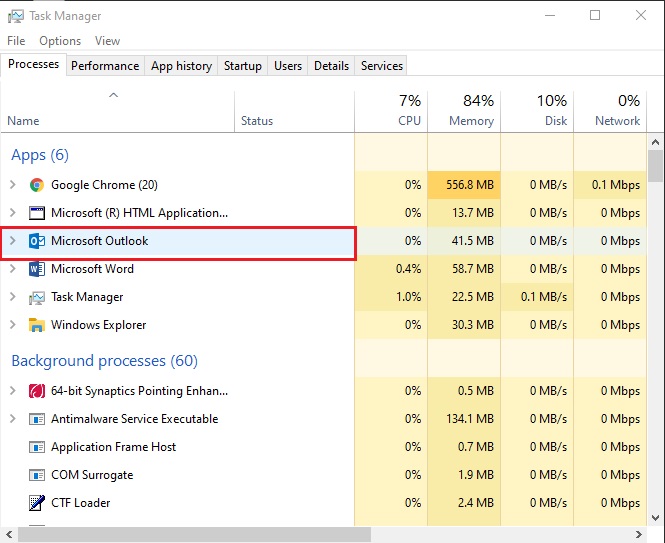Expand the Microsoft Outlook process
The height and width of the screenshot is (543, 665).
pyautogui.click(x=13, y=241)
